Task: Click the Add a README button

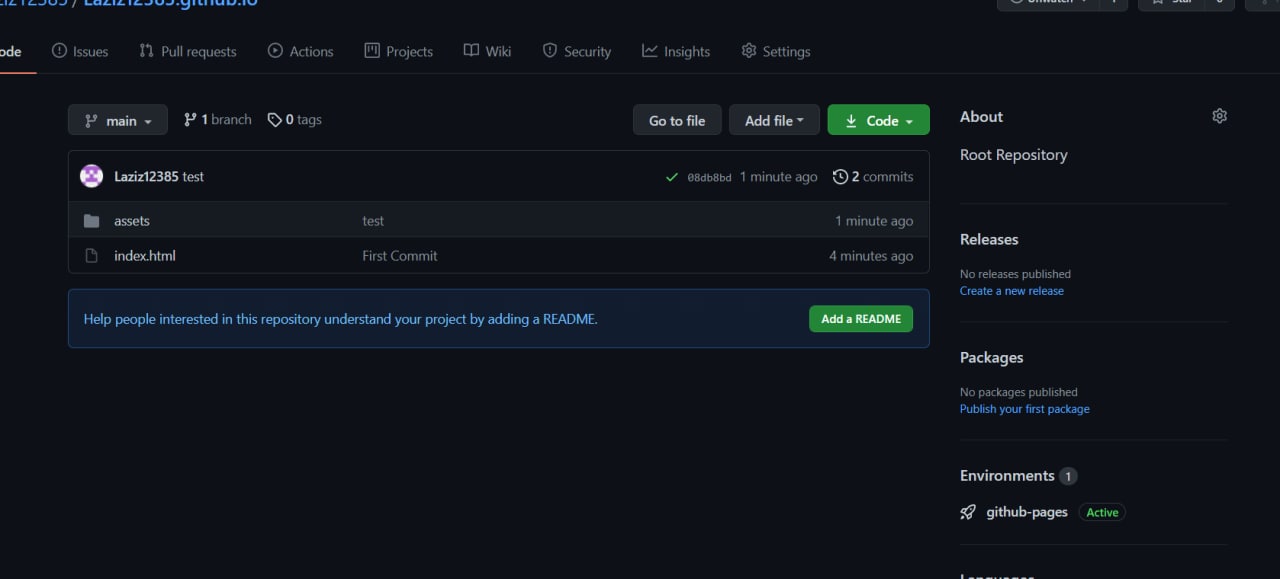Action: [861, 319]
